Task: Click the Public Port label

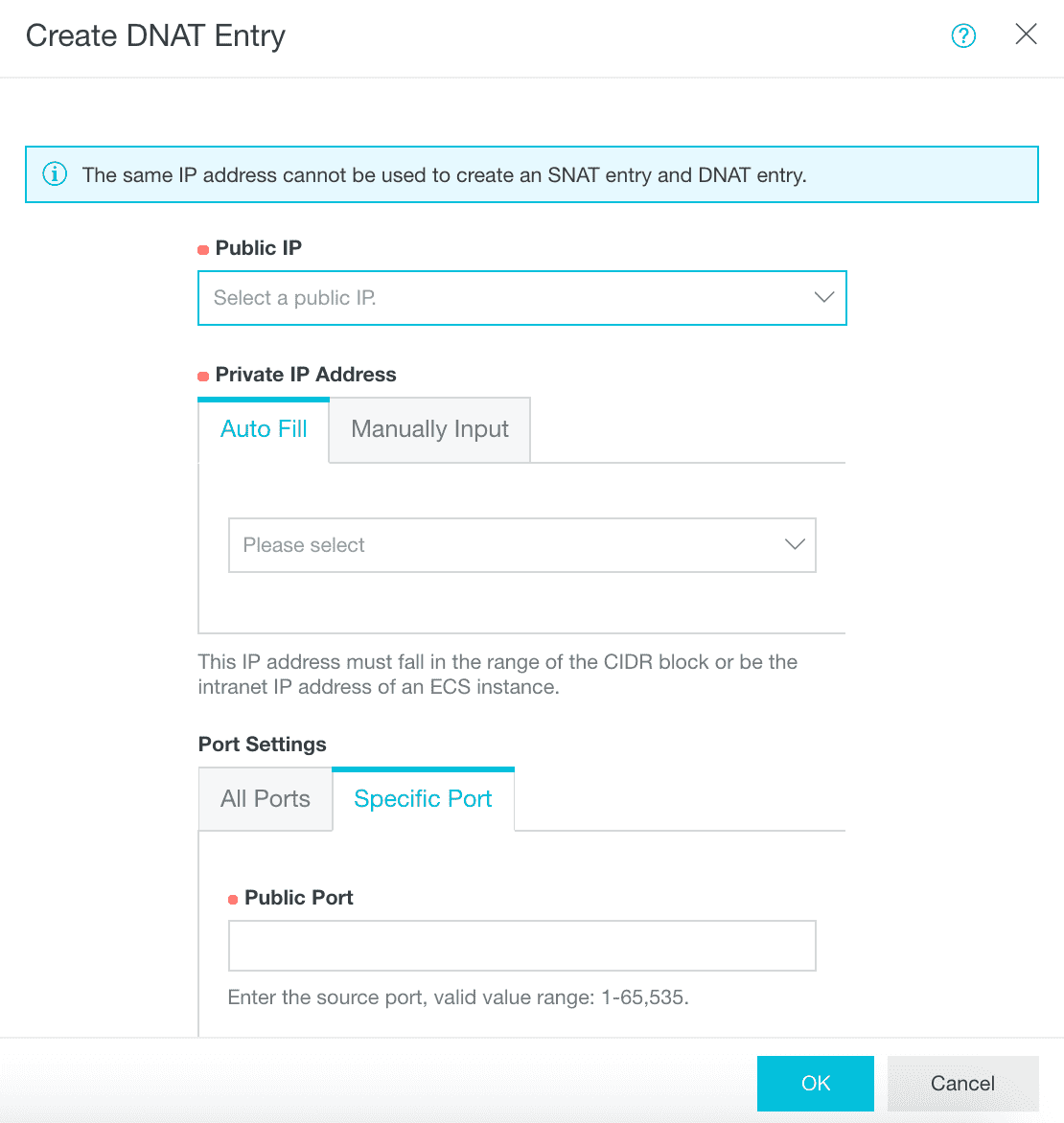Action: click(298, 898)
